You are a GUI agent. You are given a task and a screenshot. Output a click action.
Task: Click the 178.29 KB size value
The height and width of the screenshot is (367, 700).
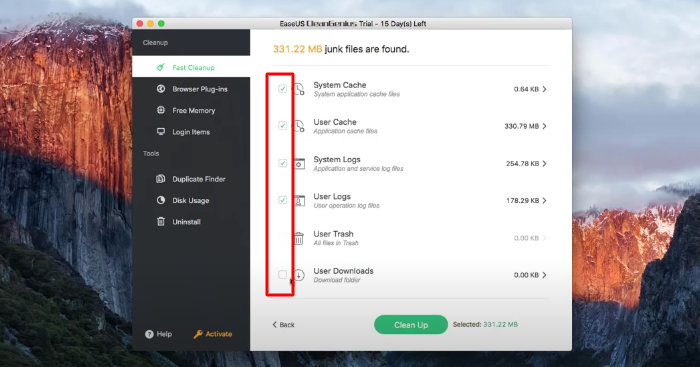(x=522, y=201)
